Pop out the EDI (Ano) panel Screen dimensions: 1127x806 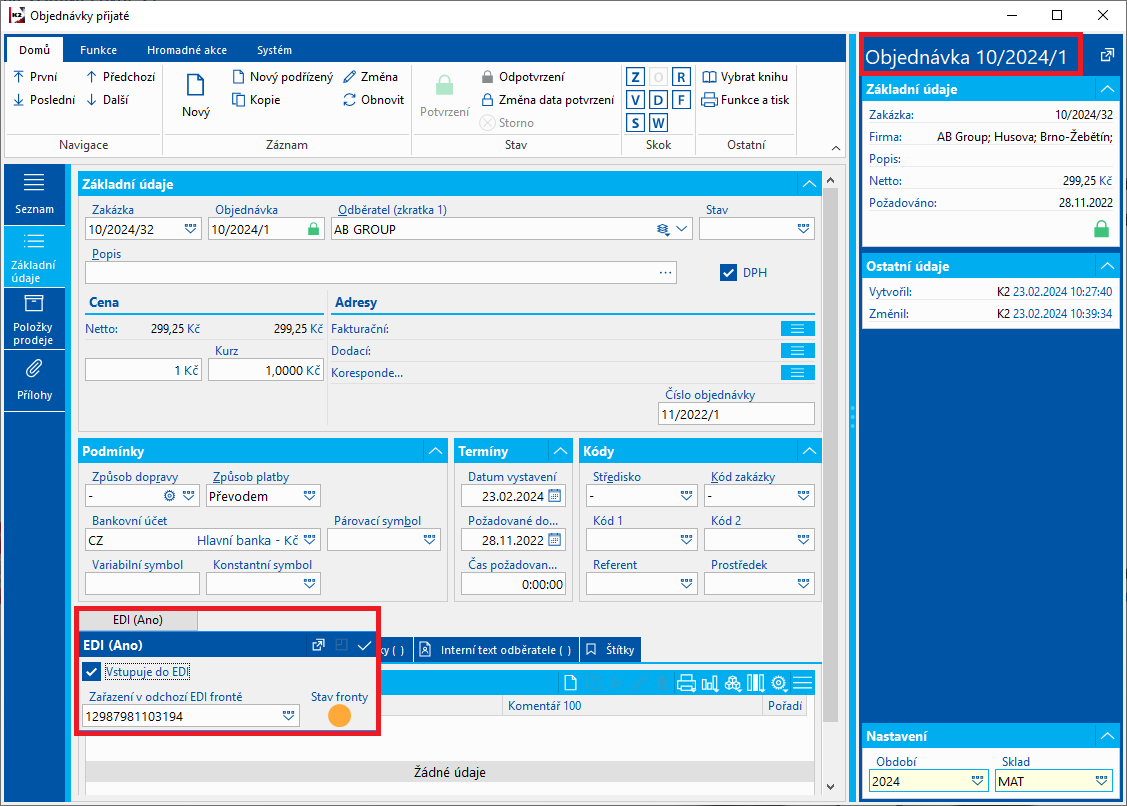[x=318, y=645]
